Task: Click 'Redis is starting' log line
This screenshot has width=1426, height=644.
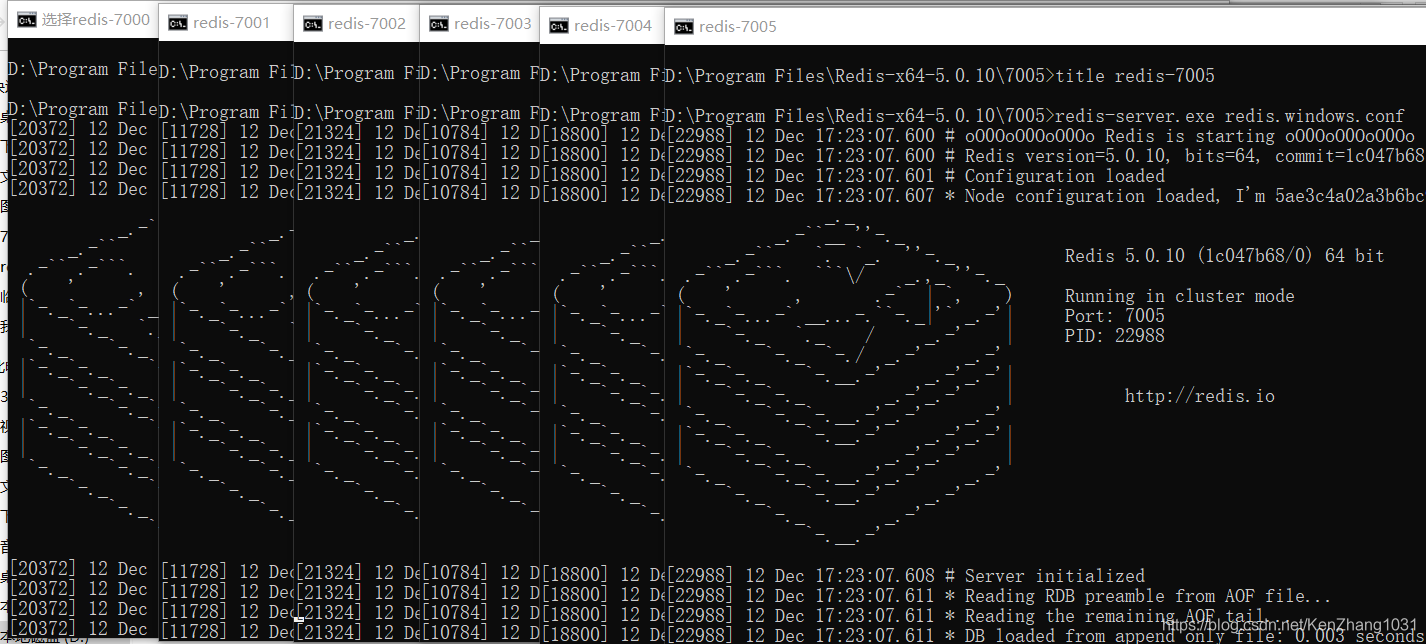Action: tap(1040, 136)
